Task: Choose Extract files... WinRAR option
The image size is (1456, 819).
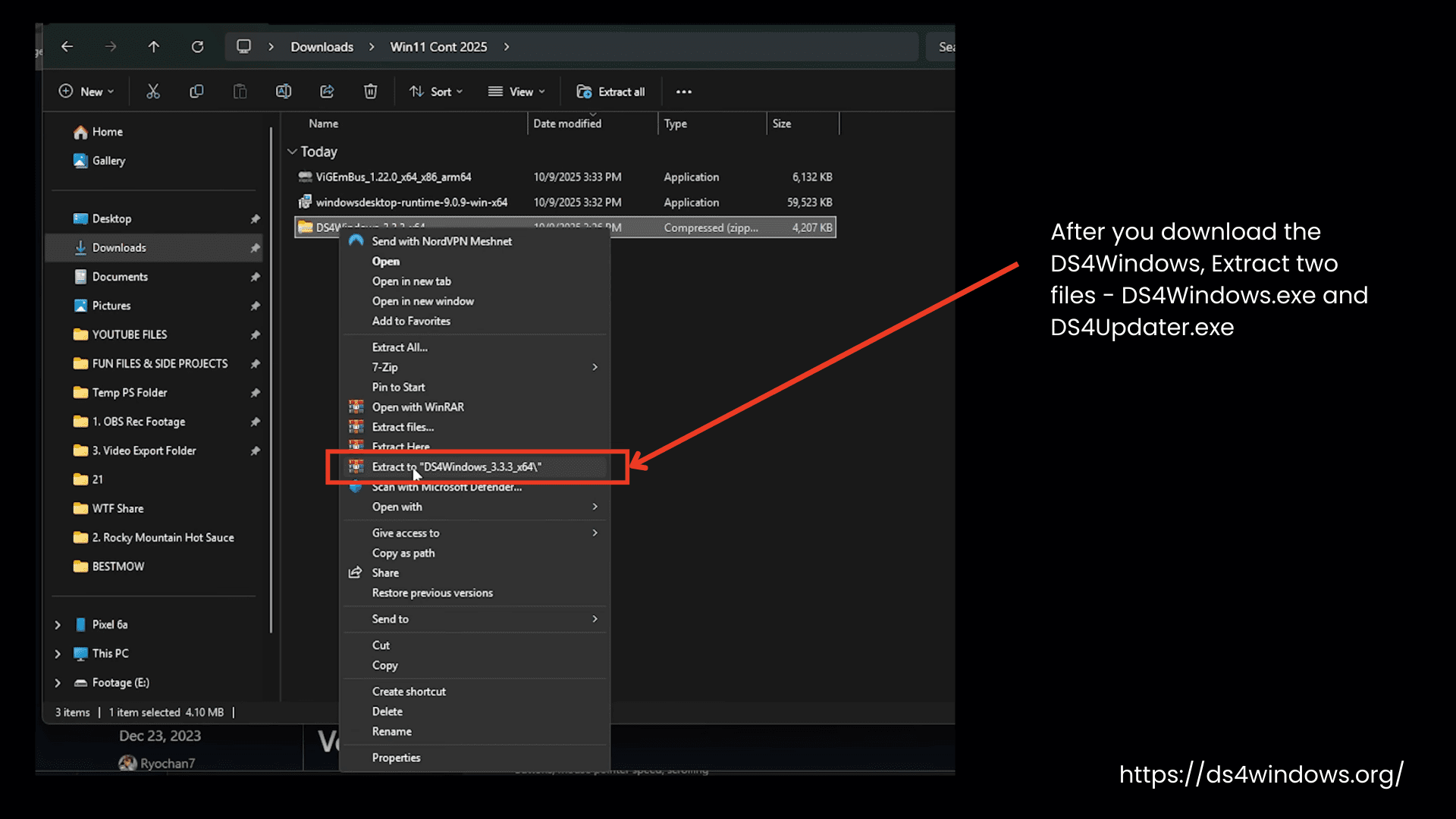Action: (474, 427)
